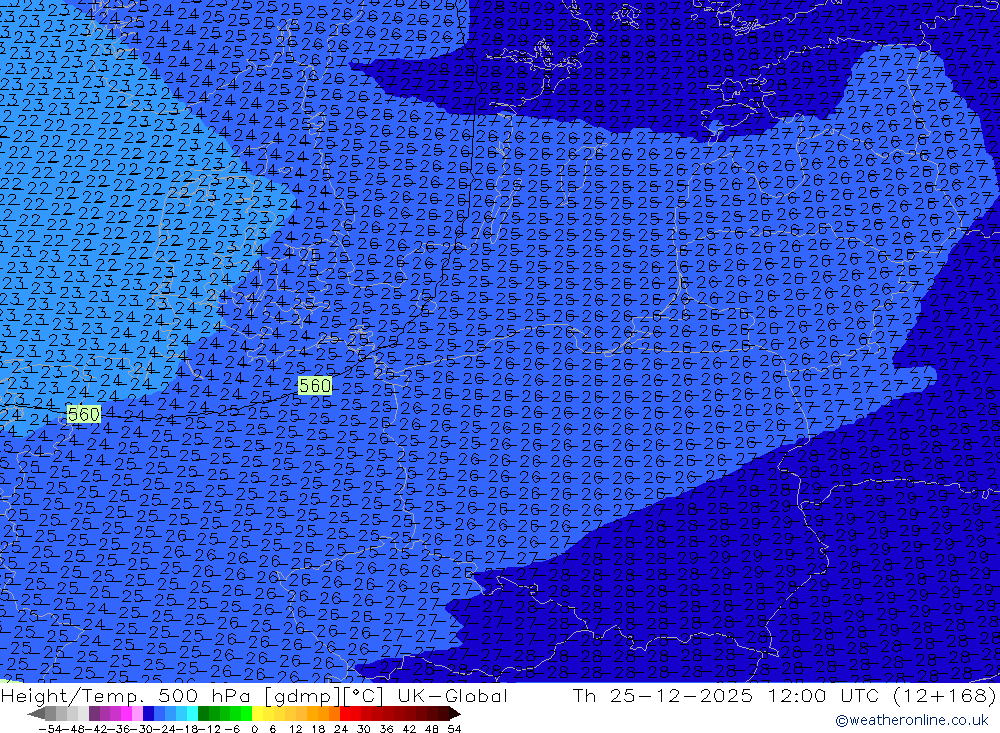This screenshot has width=1000, height=733.
Task: Open the weatheronline.co.uk copyright link
Action: (x=911, y=720)
